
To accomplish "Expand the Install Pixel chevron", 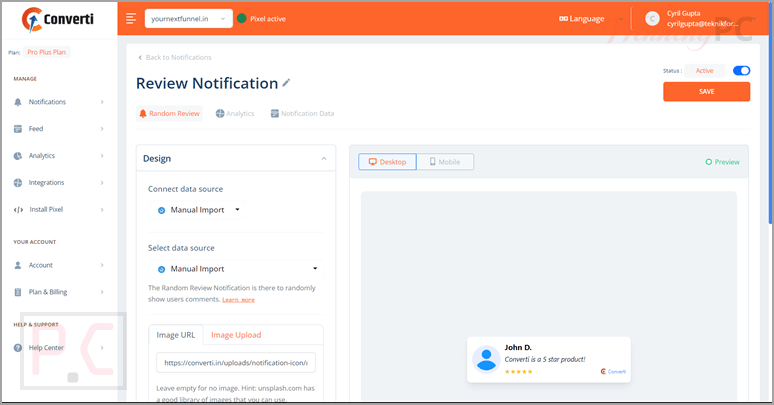I will coord(102,209).
